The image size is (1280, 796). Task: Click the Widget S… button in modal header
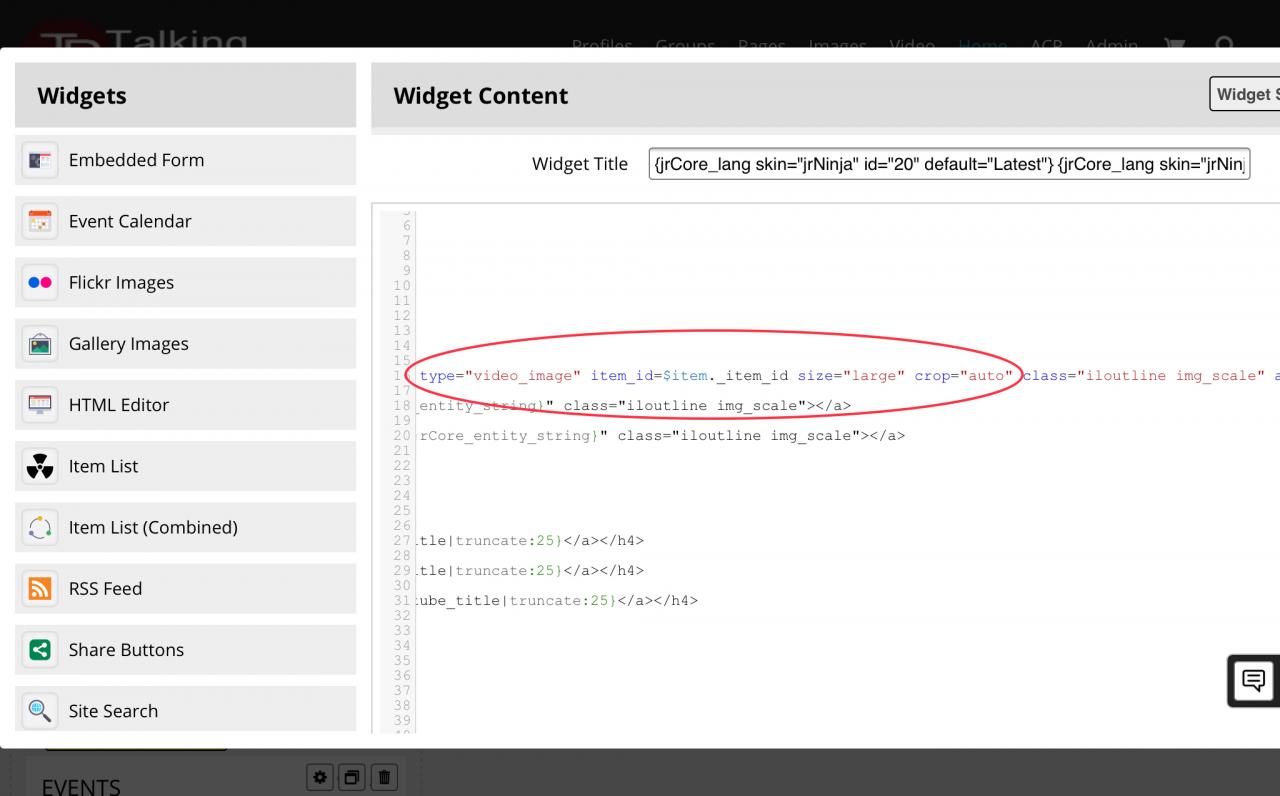1245,94
